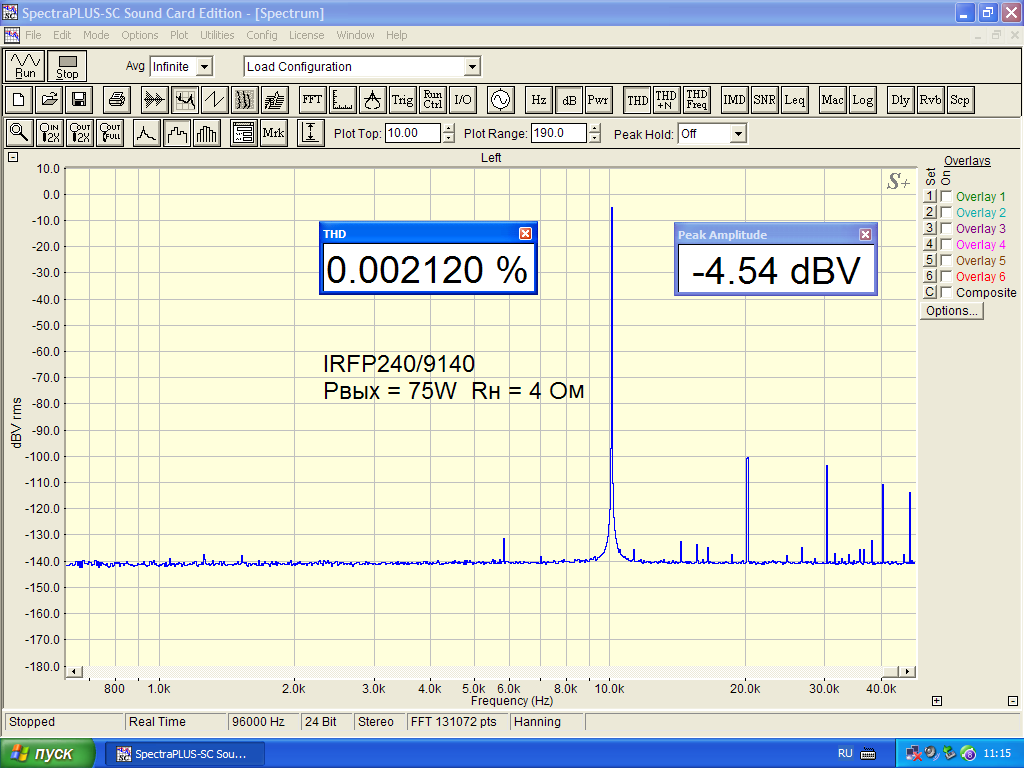The height and width of the screenshot is (768, 1024).
Task: Open the THD+N utility button
Action: pyautogui.click(x=666, y=99)
